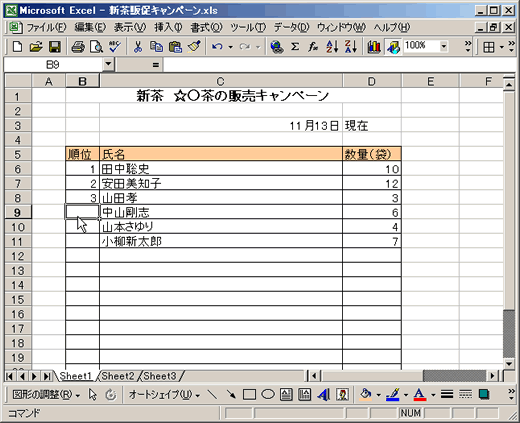The width and height of the screenshot is (520, 423).
Task: Click the Save floppy disk icon
Action: point(55,47)
